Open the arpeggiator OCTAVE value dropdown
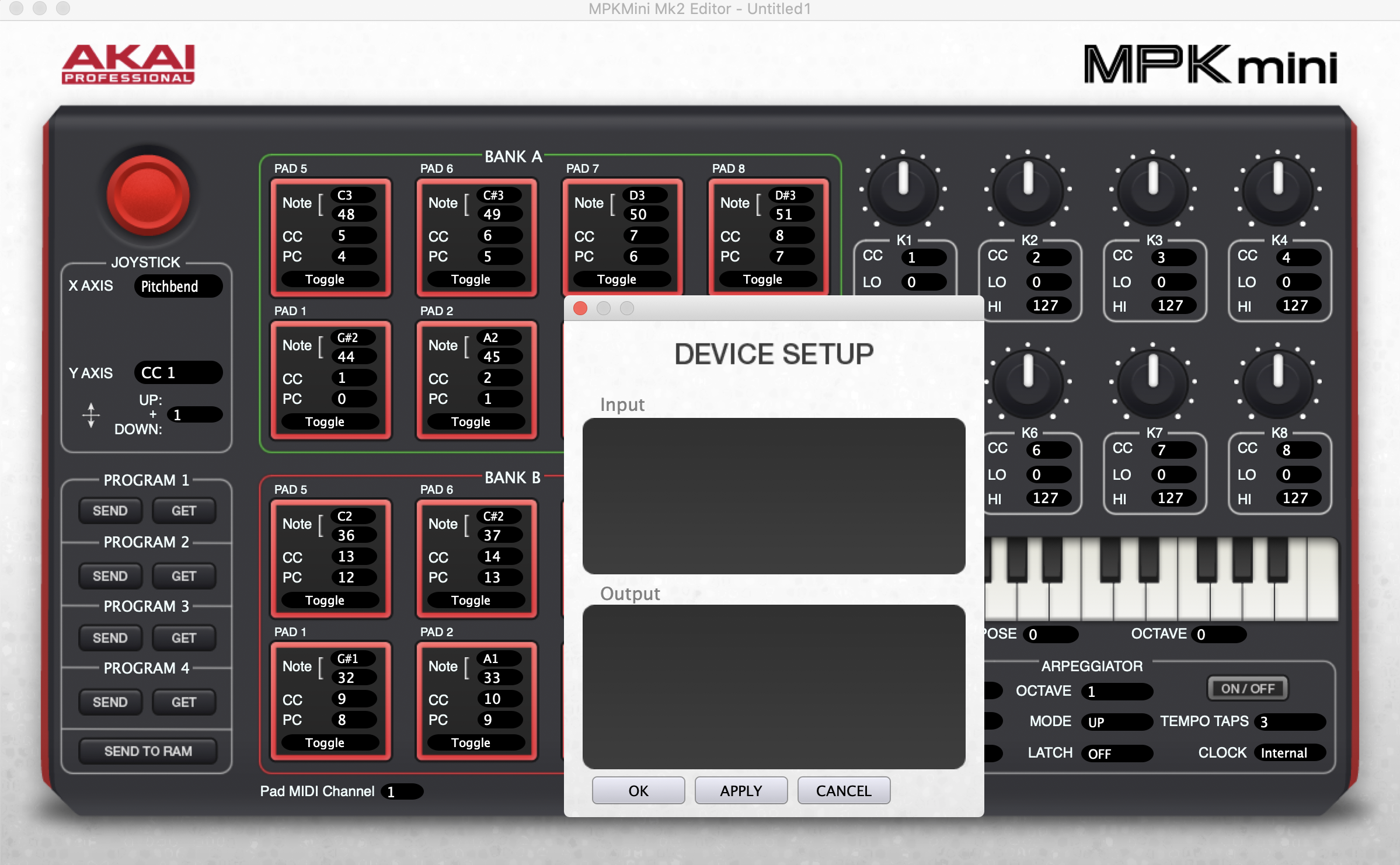1400x865 pixels. 1117,692
